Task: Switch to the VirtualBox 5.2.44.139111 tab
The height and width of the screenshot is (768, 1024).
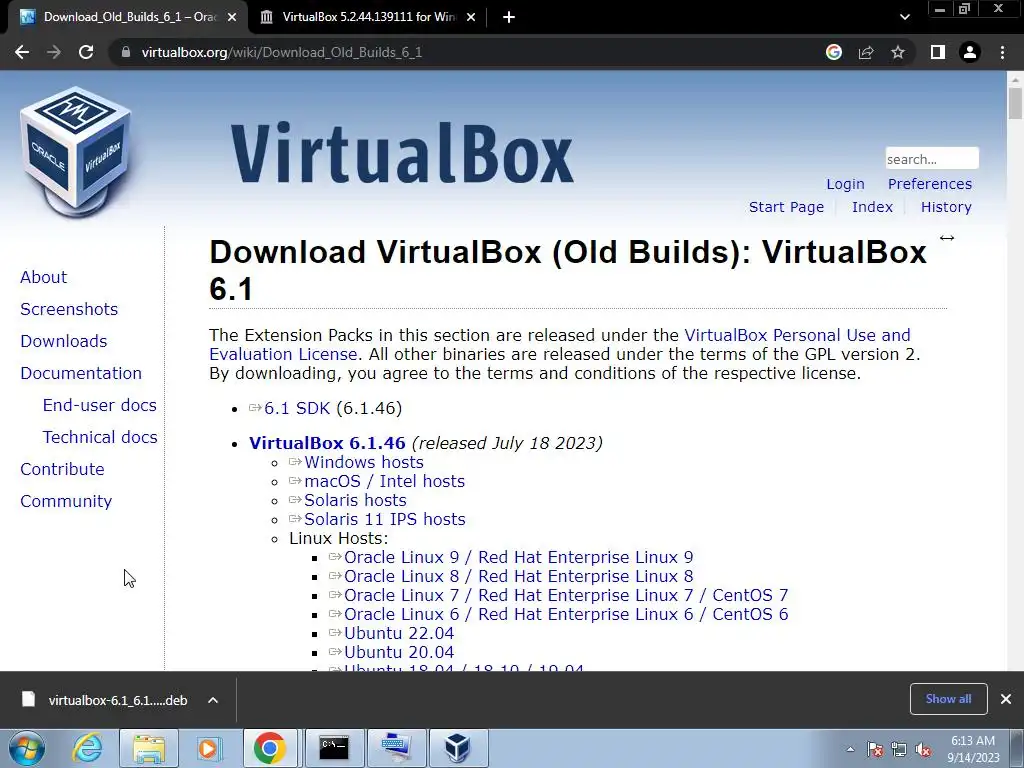Action: [368, 17]
